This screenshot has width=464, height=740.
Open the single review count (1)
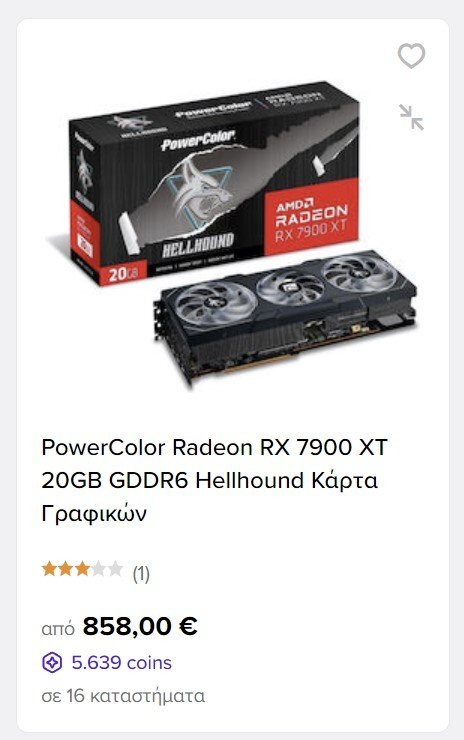141,574
